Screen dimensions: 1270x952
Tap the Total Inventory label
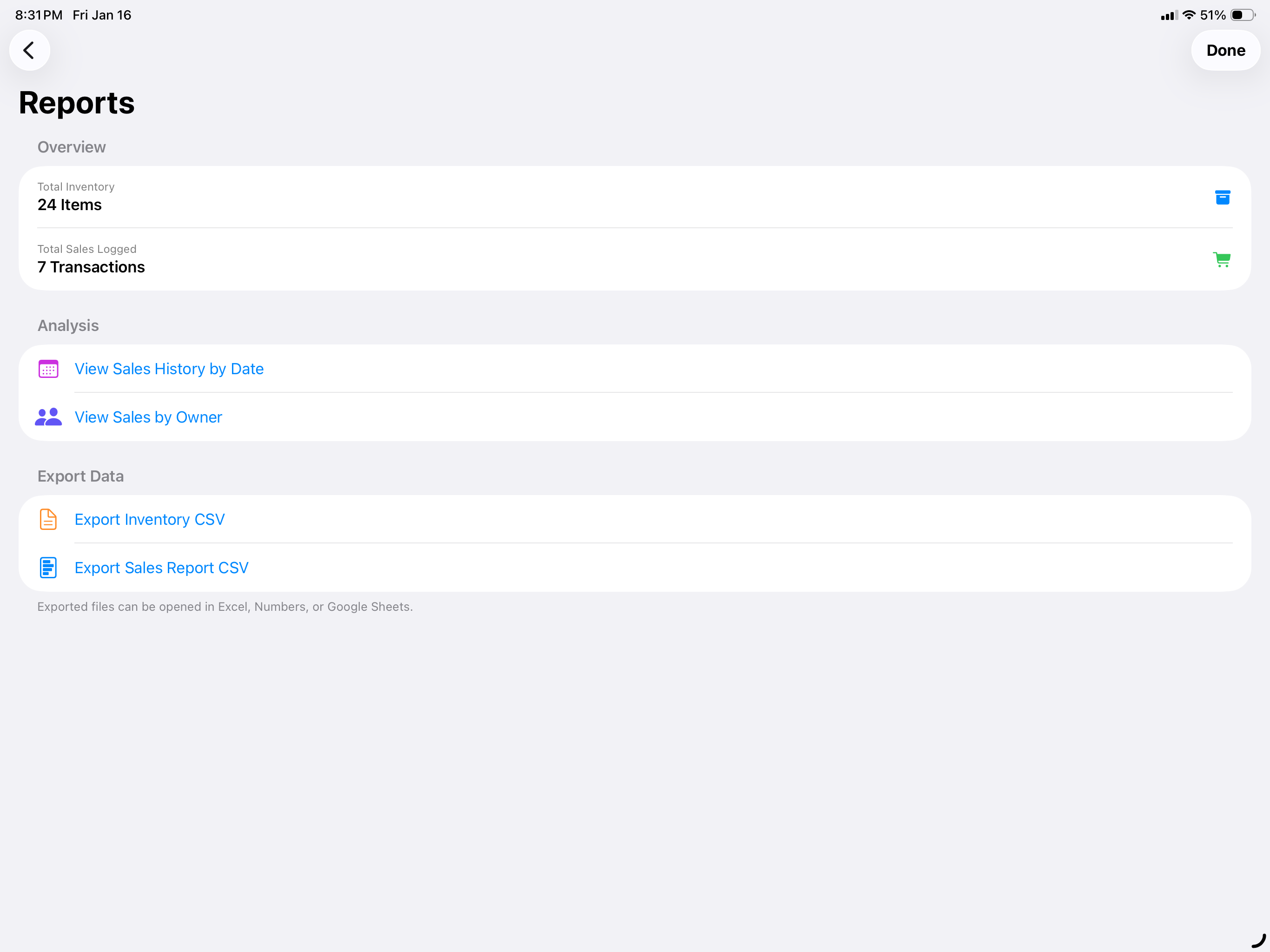[x=76, y=186]
